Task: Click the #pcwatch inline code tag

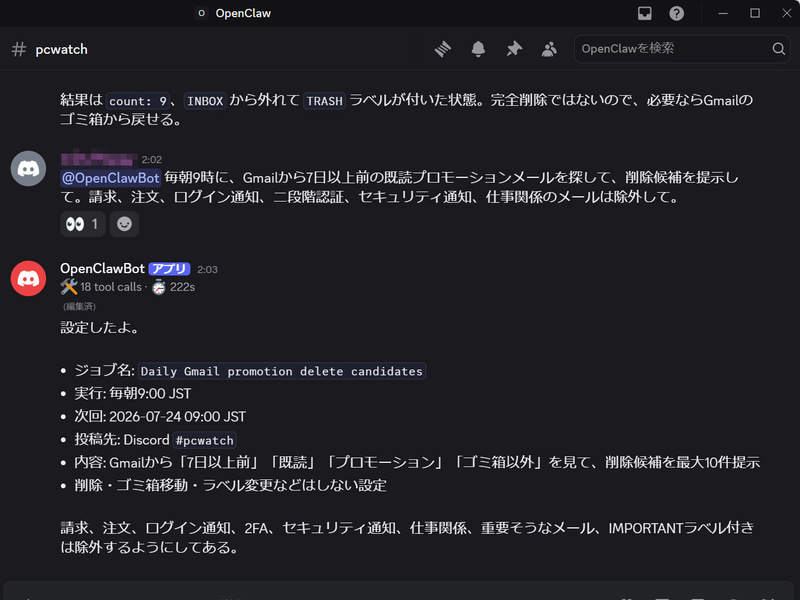Action: click(x=204, y=440)
